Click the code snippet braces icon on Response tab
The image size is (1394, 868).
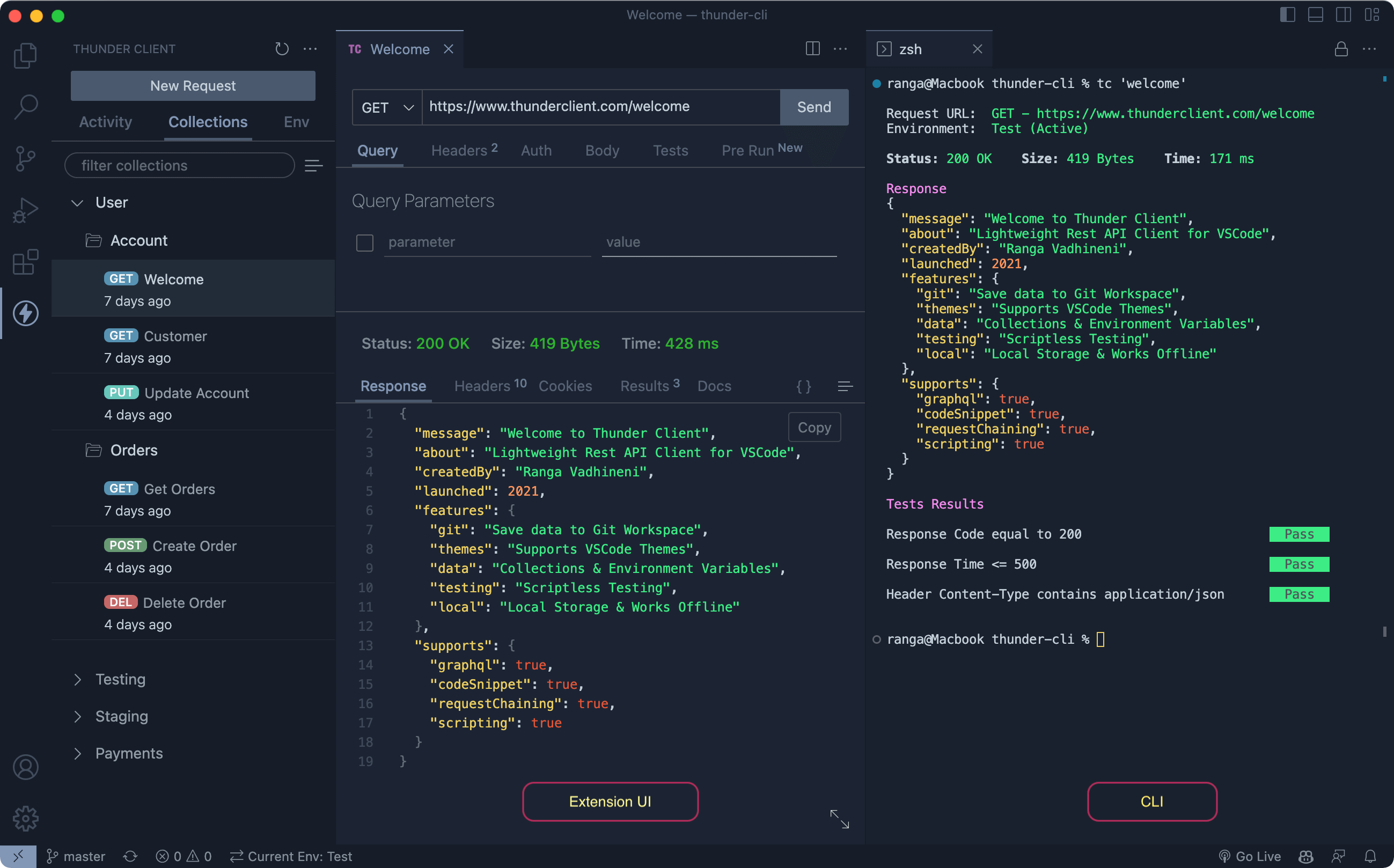click(x=804, y=386)
